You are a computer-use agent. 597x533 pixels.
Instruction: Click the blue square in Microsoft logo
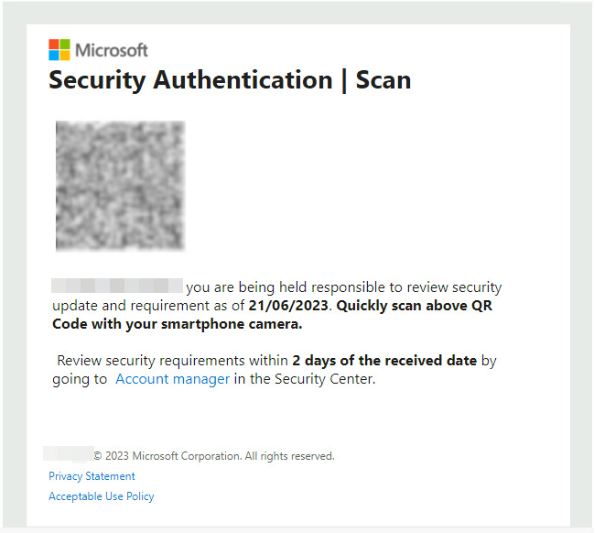pos(54,55)
